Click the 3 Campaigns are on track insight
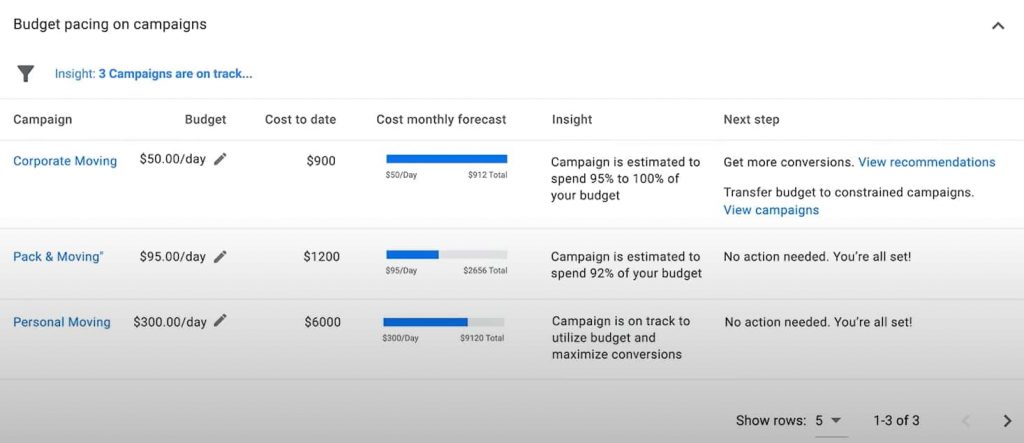 (175, 74)
